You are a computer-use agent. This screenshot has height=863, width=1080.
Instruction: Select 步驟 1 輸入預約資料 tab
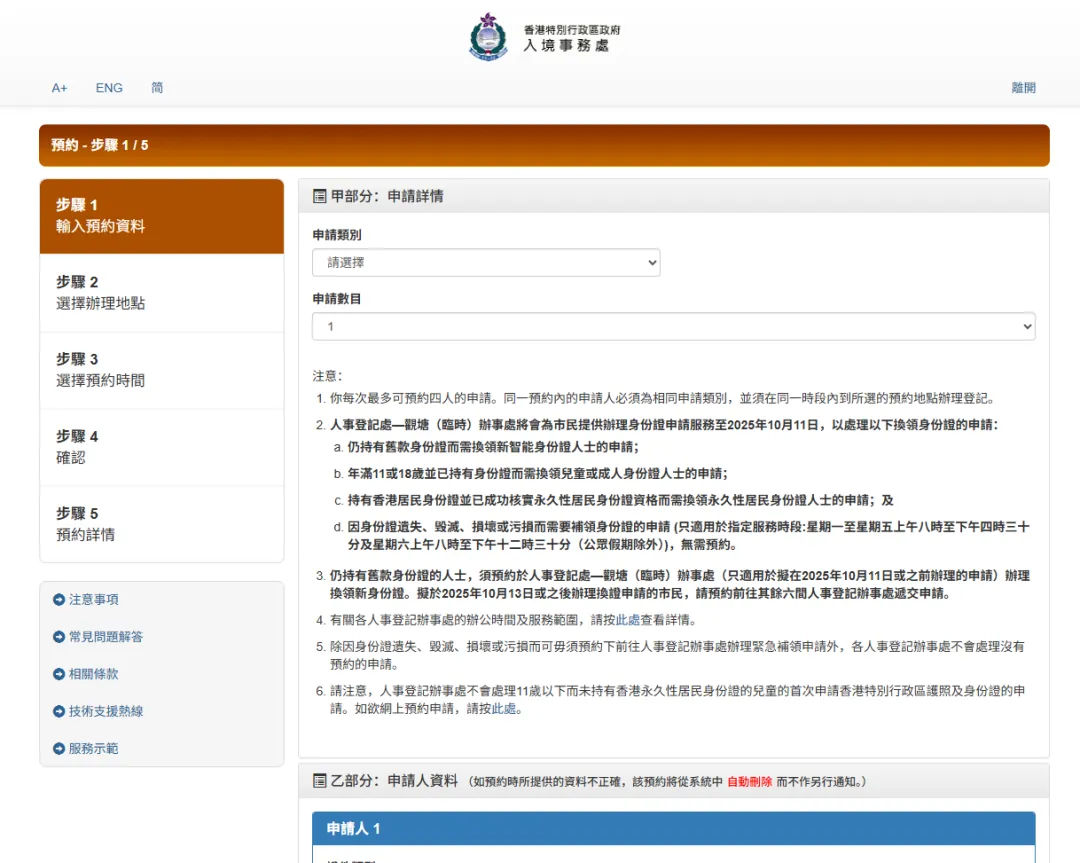(x=162, y=216)
